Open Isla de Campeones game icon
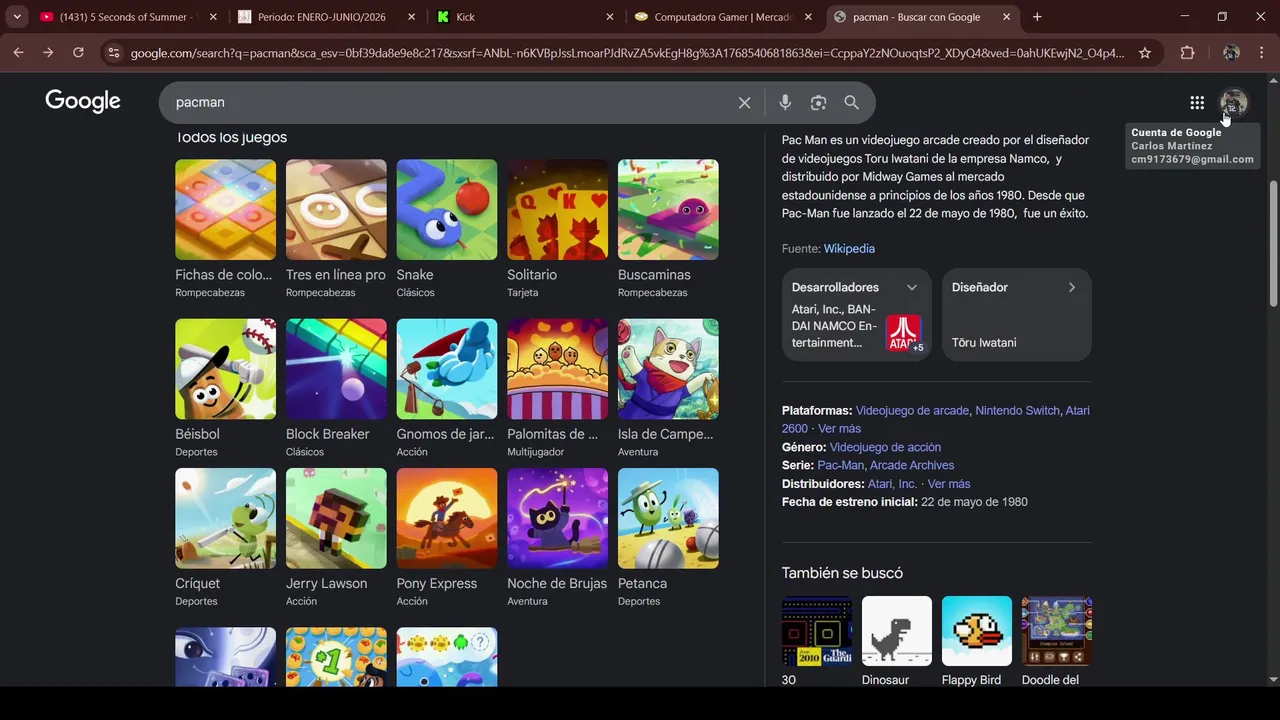The image size is (1280, 720). (668, 369)
